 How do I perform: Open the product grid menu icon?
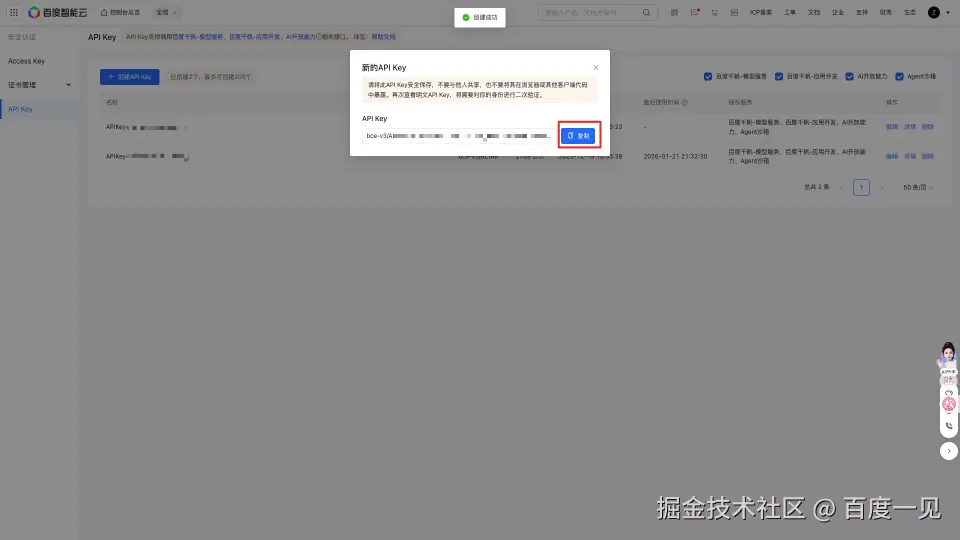pyautogui.click(x=13, y=12)
